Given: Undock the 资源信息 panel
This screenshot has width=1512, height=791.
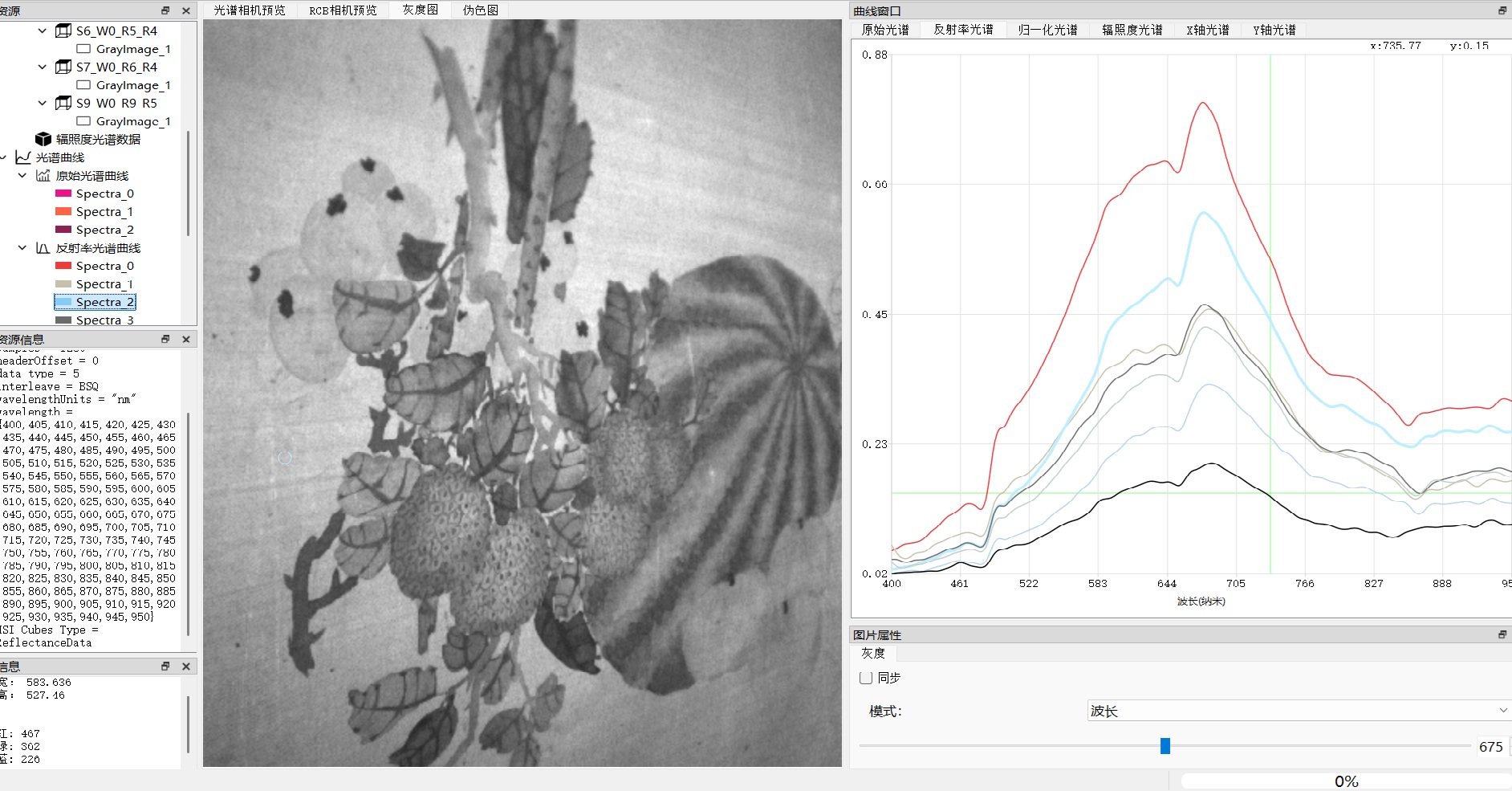Looking at the screenshot, I should point(165,339).
